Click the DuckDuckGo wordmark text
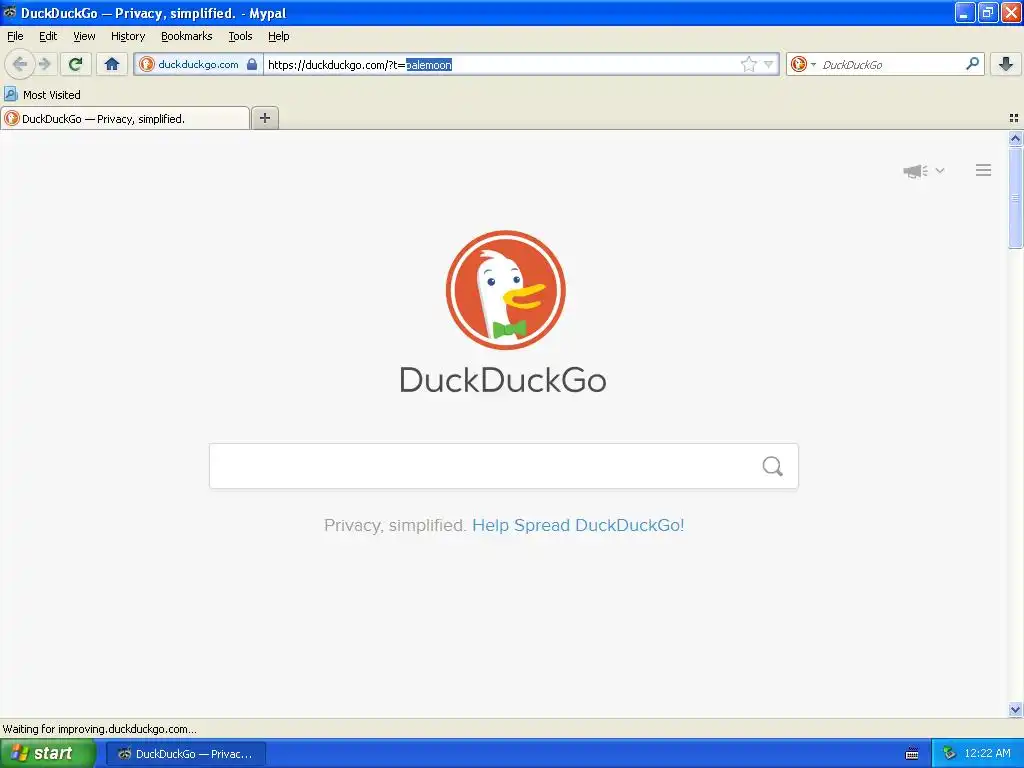 point(503,379)
